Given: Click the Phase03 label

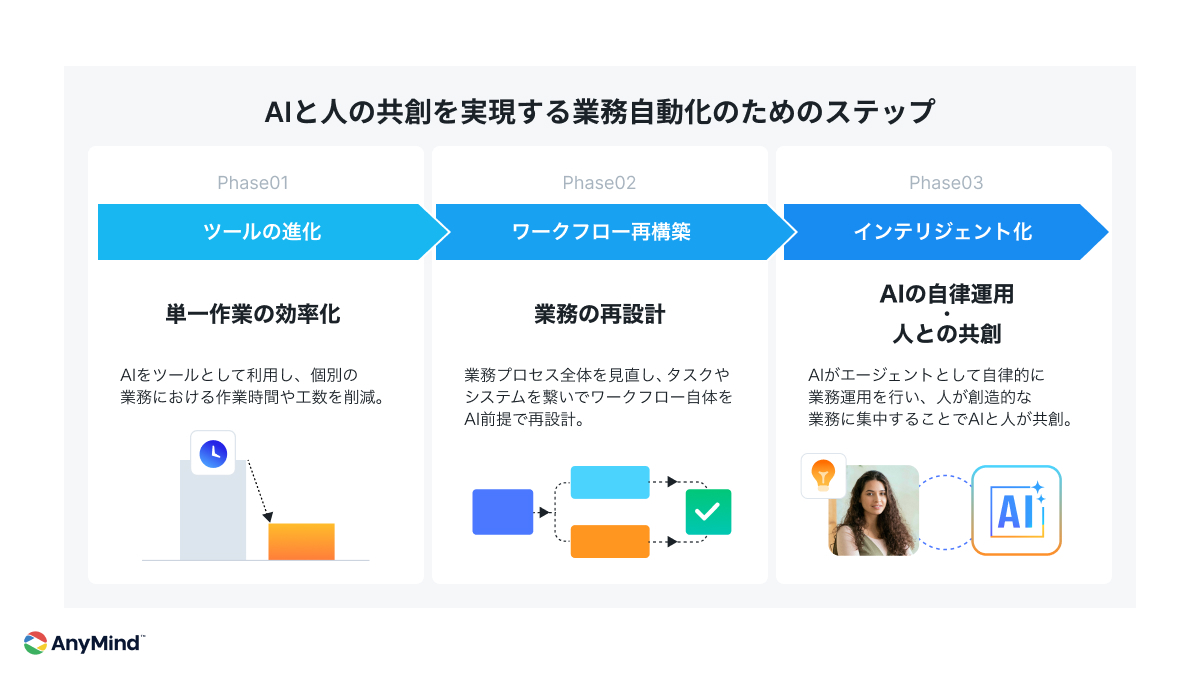Looking at the screenshot, I should (x=946, y=183).
